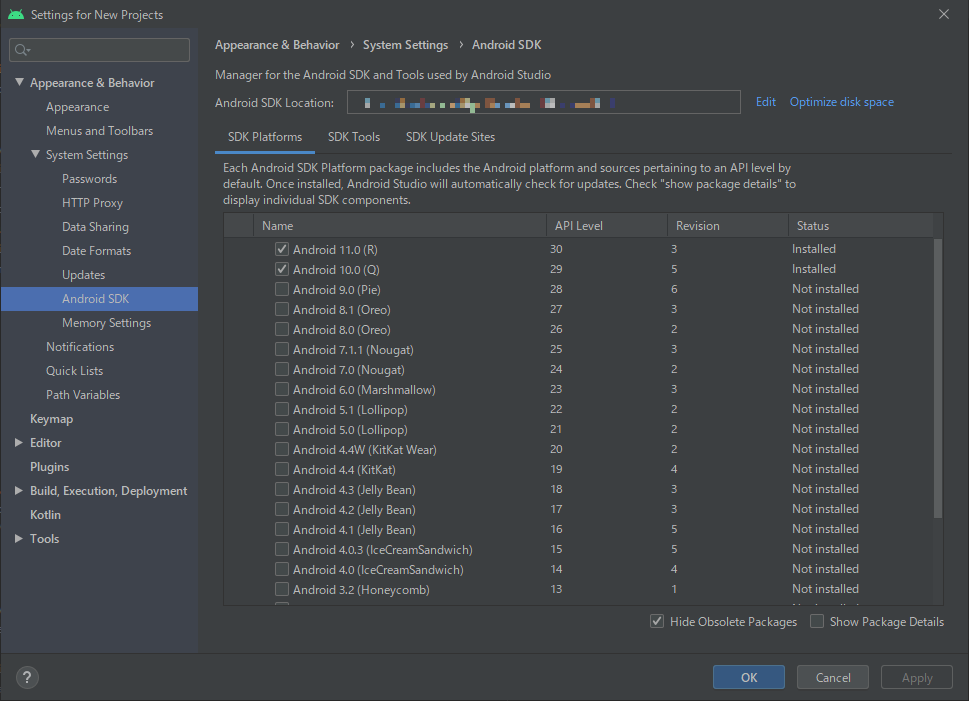Check Android 7.1.1 (Nougat) platform
Screen dimensions: 969x701
tap(282, 349)
